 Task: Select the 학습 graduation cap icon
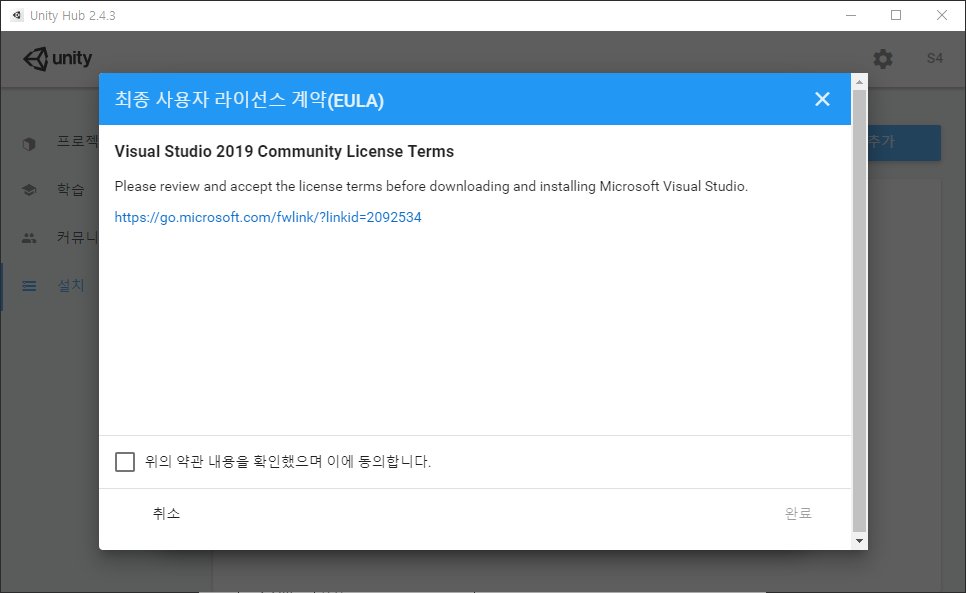coord(29,190)
